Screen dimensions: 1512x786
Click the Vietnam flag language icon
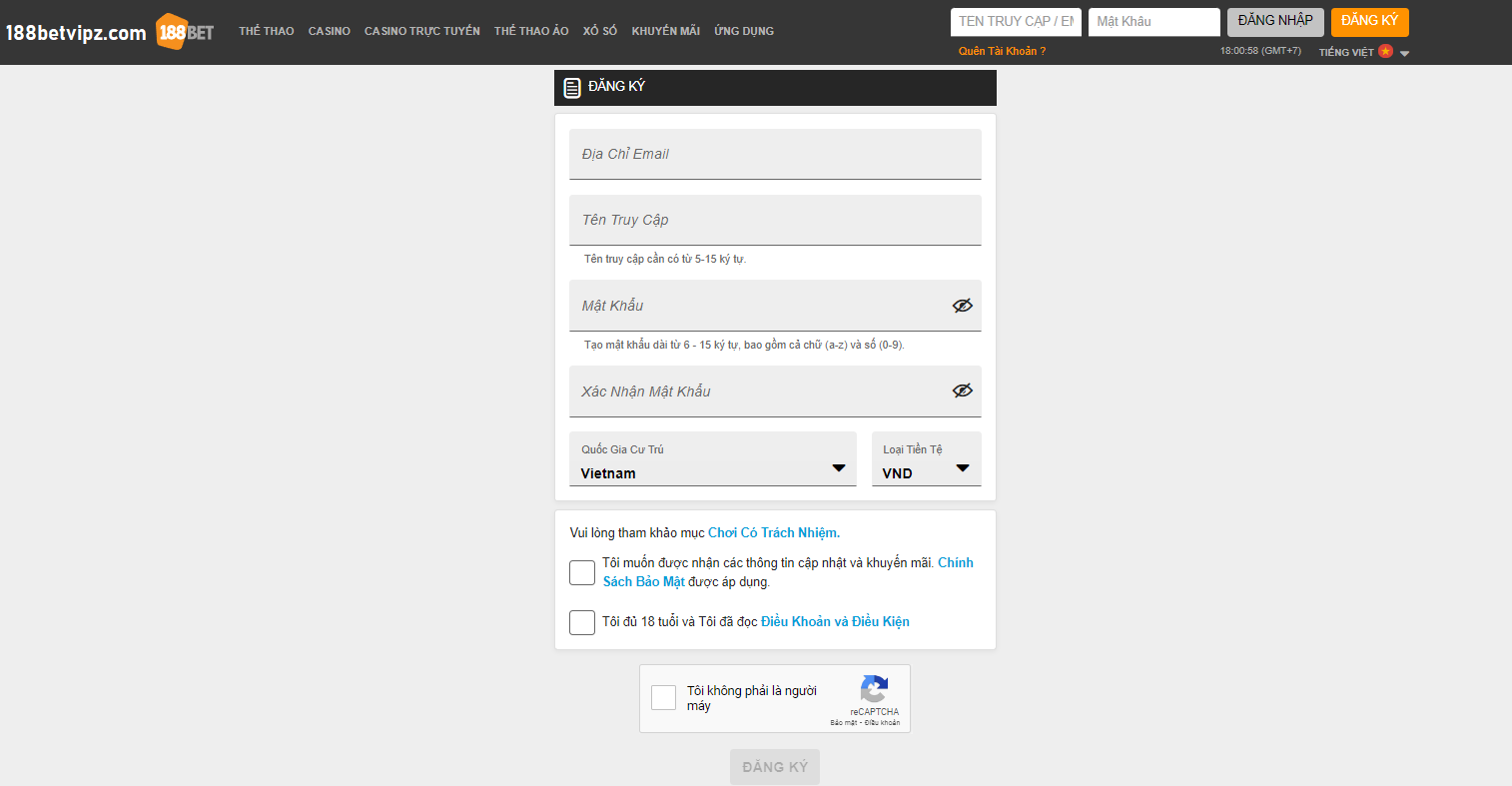[1385, 51]
